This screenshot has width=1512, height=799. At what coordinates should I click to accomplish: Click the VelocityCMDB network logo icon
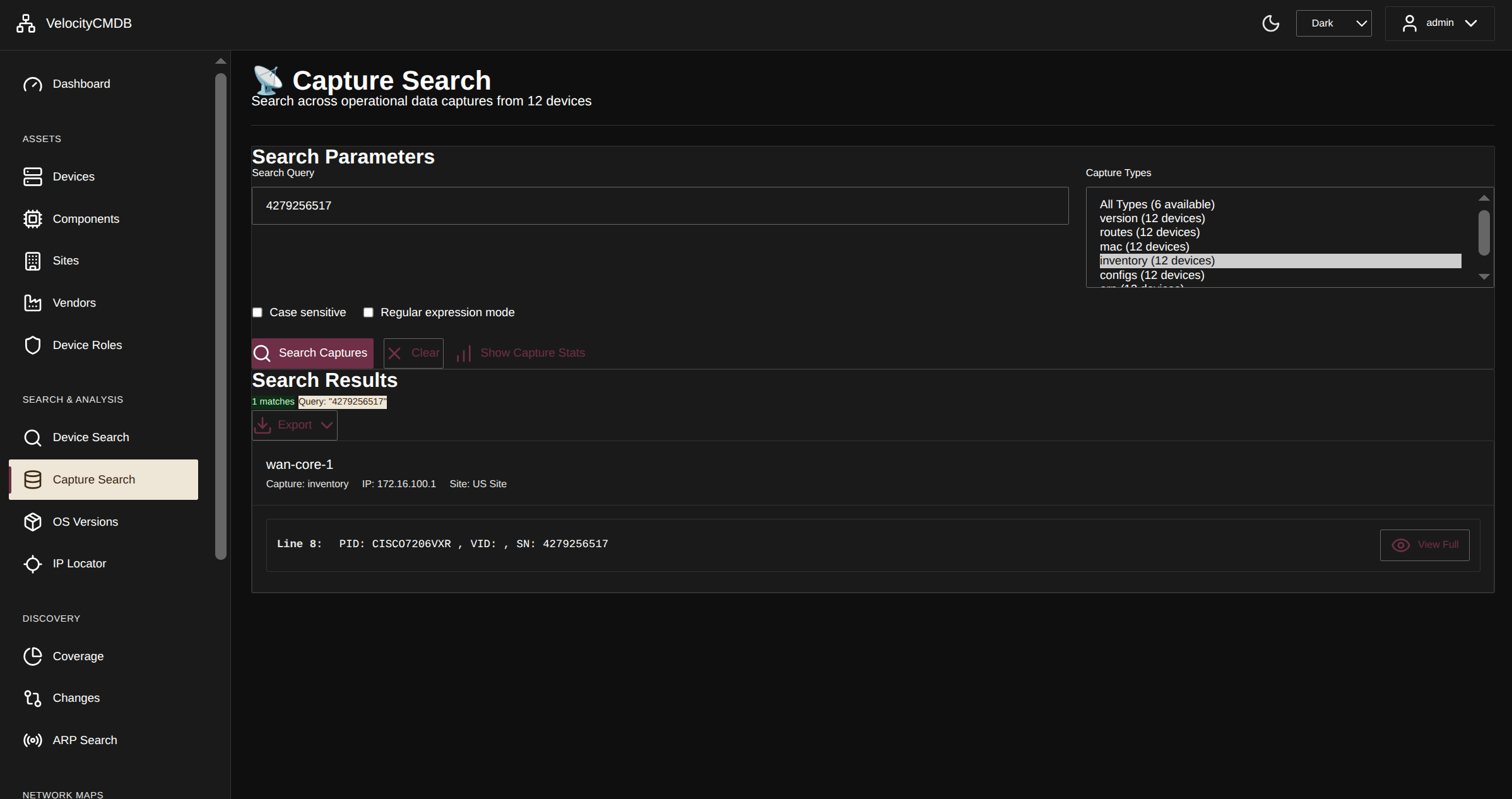click(x=26, y=23)
